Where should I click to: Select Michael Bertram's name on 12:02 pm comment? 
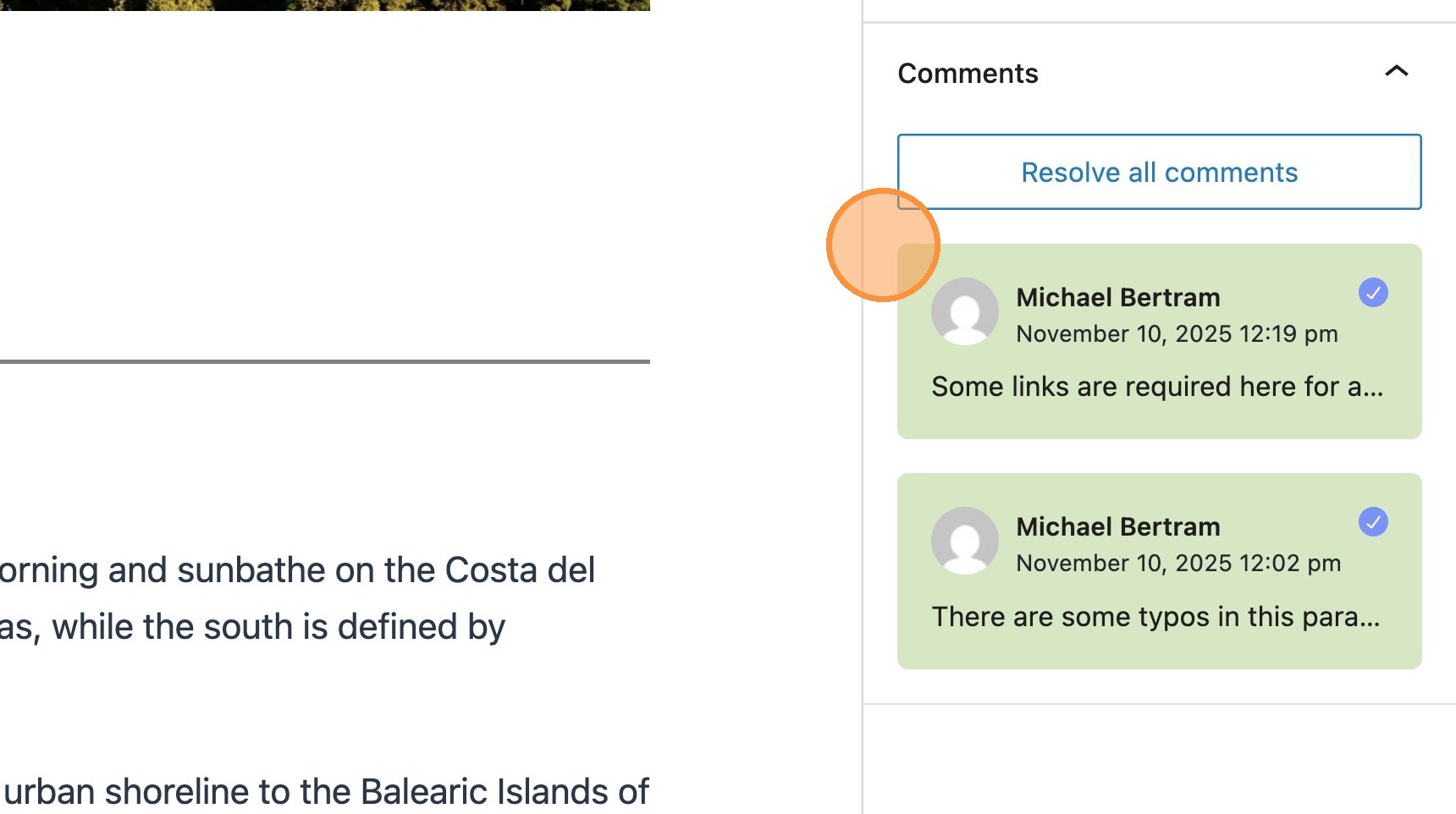click(1117, 527)
